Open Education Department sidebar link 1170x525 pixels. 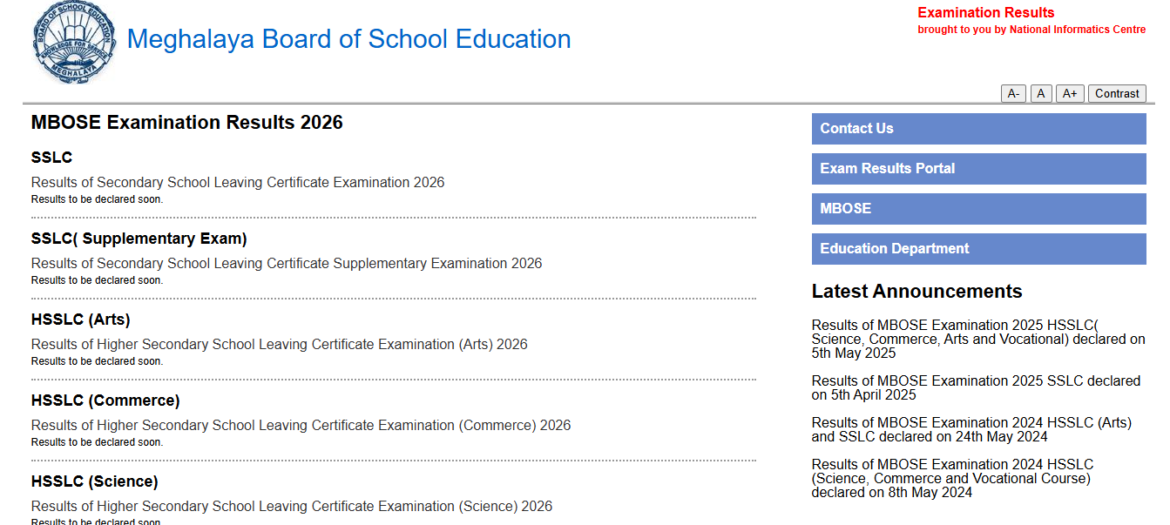tap(978, 249)
